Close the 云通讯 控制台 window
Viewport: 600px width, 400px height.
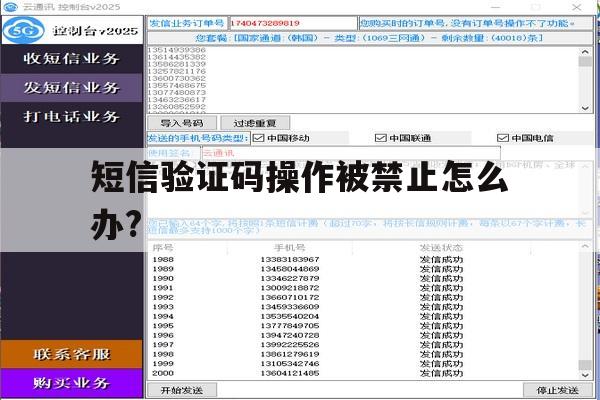point(577,7)
